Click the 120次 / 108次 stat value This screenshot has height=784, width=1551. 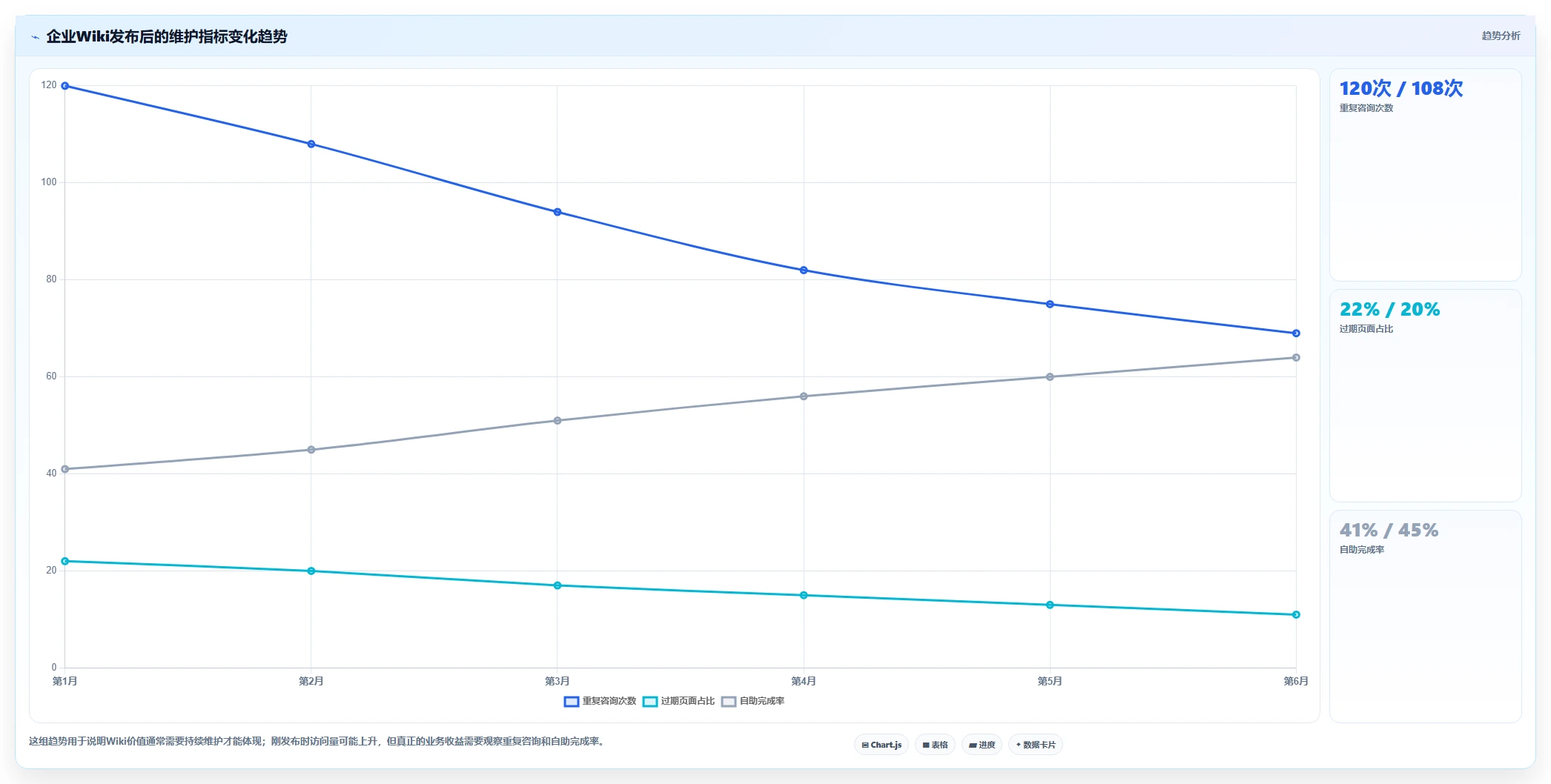(x=1400, y=88)
